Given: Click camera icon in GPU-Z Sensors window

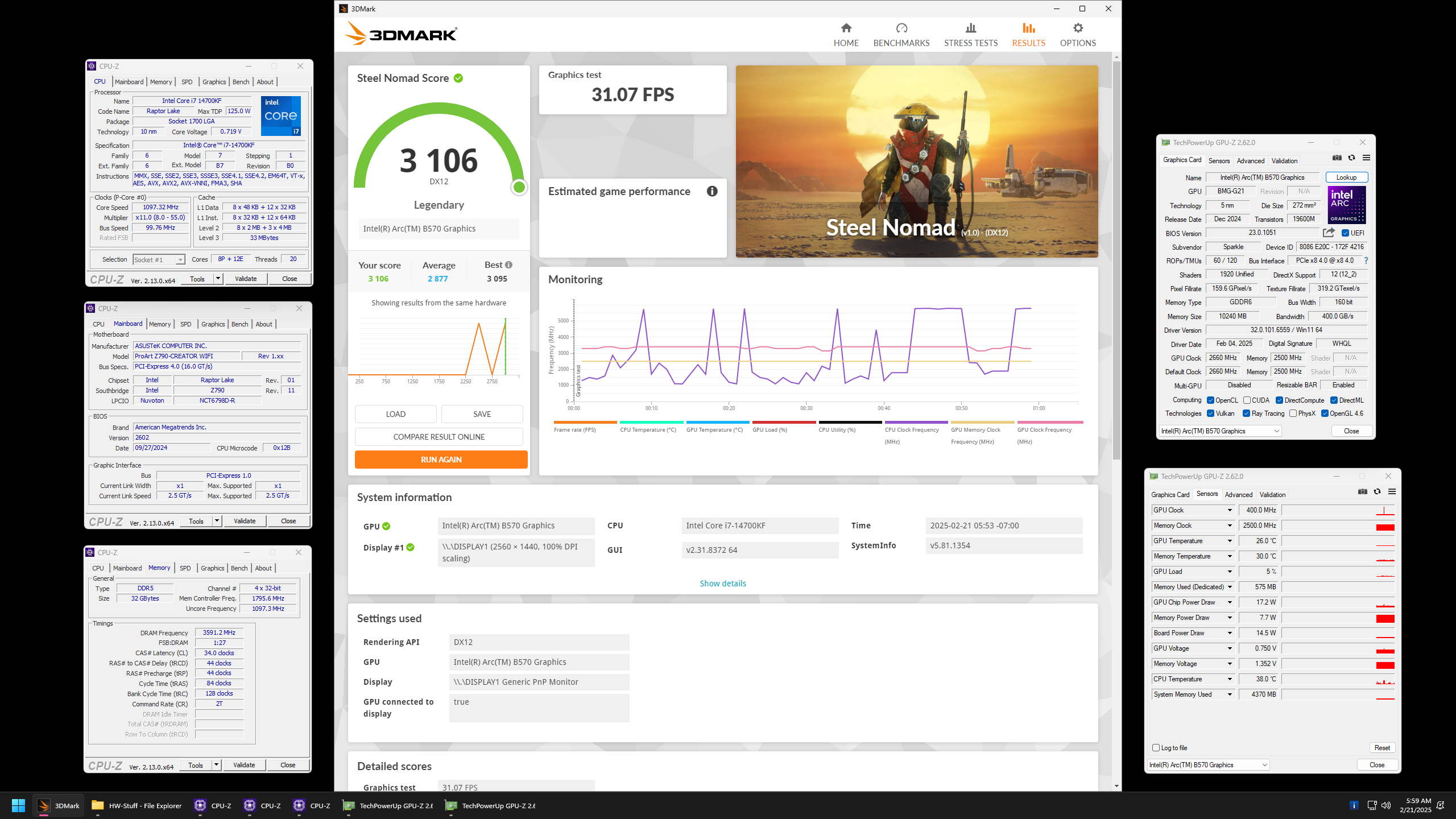Looking at the screenshot, I should click(x=1363, y=492).
